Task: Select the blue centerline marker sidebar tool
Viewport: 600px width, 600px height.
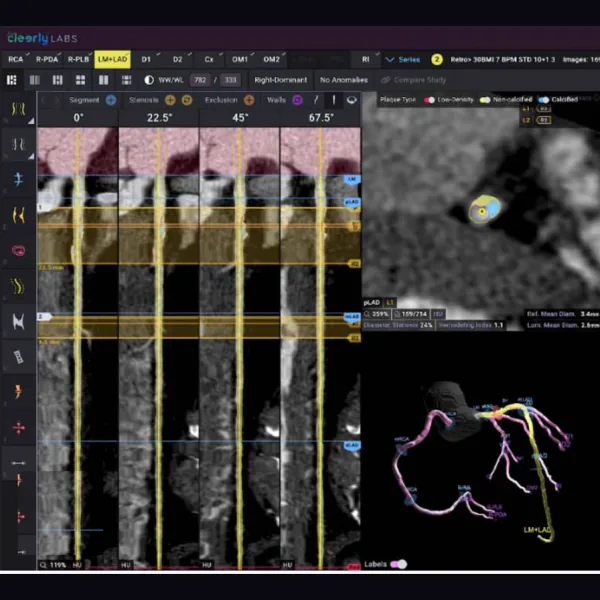Action: (18, 179)
